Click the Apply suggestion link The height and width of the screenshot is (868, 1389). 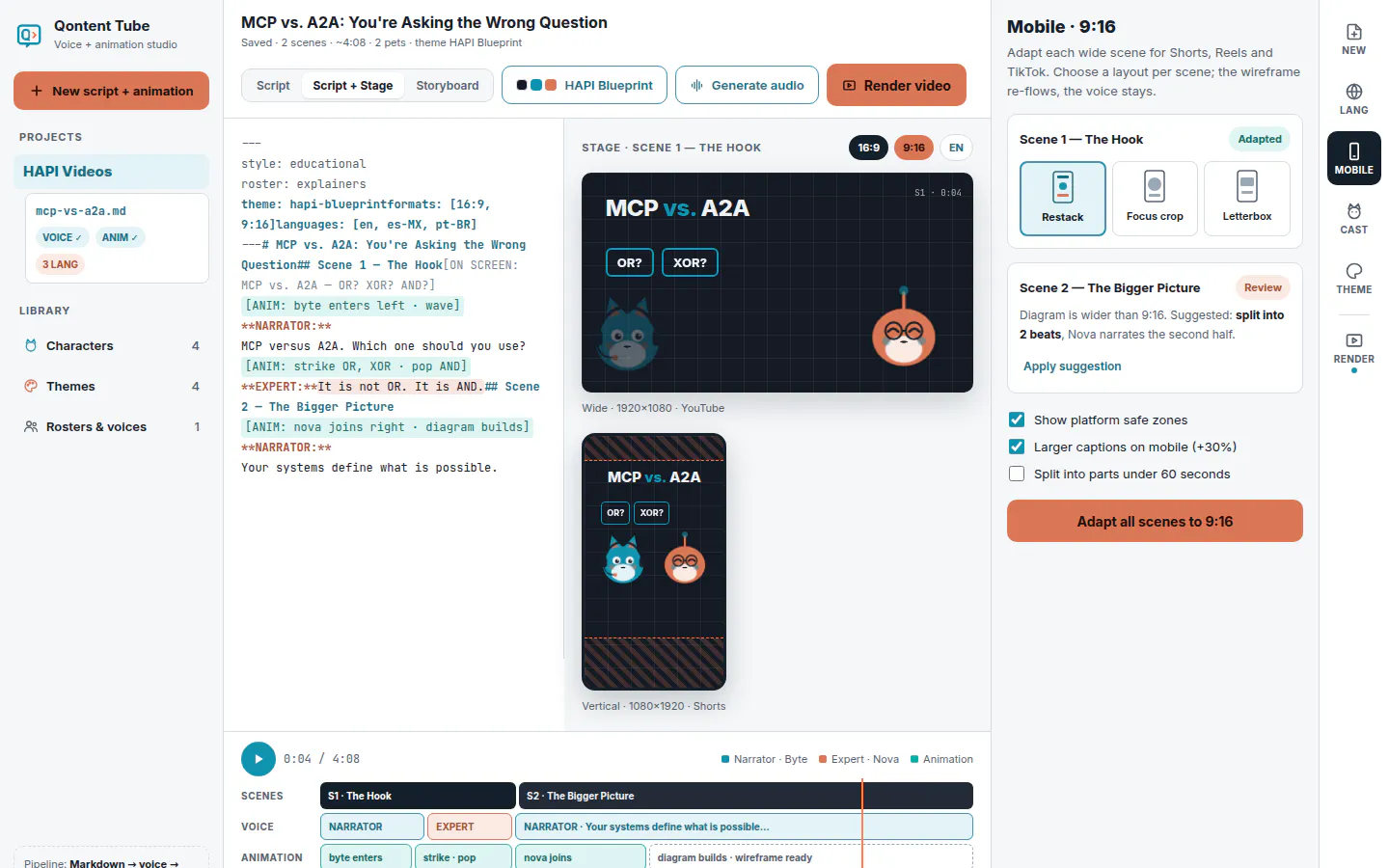coord(1073,366)
